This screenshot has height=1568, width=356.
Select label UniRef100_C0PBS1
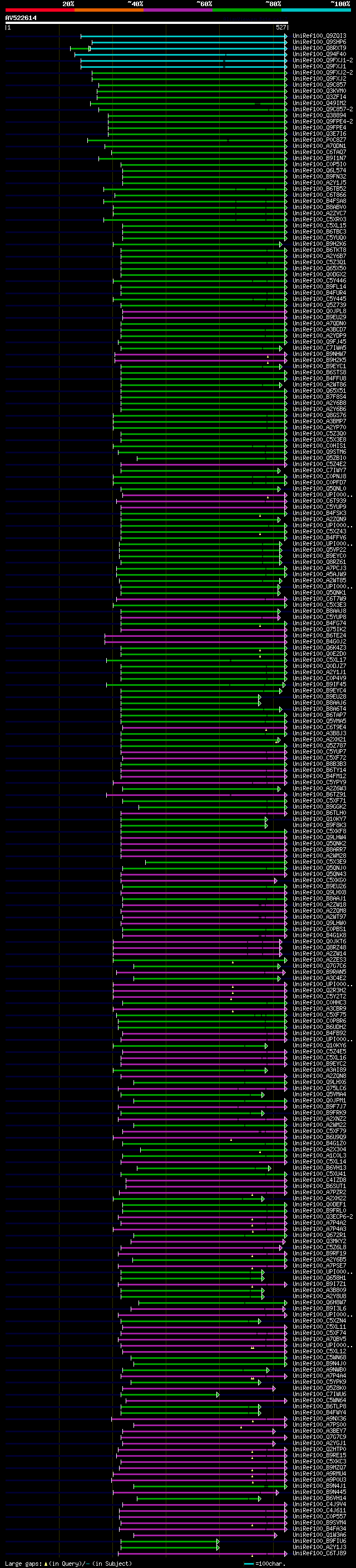pos(319,929)
